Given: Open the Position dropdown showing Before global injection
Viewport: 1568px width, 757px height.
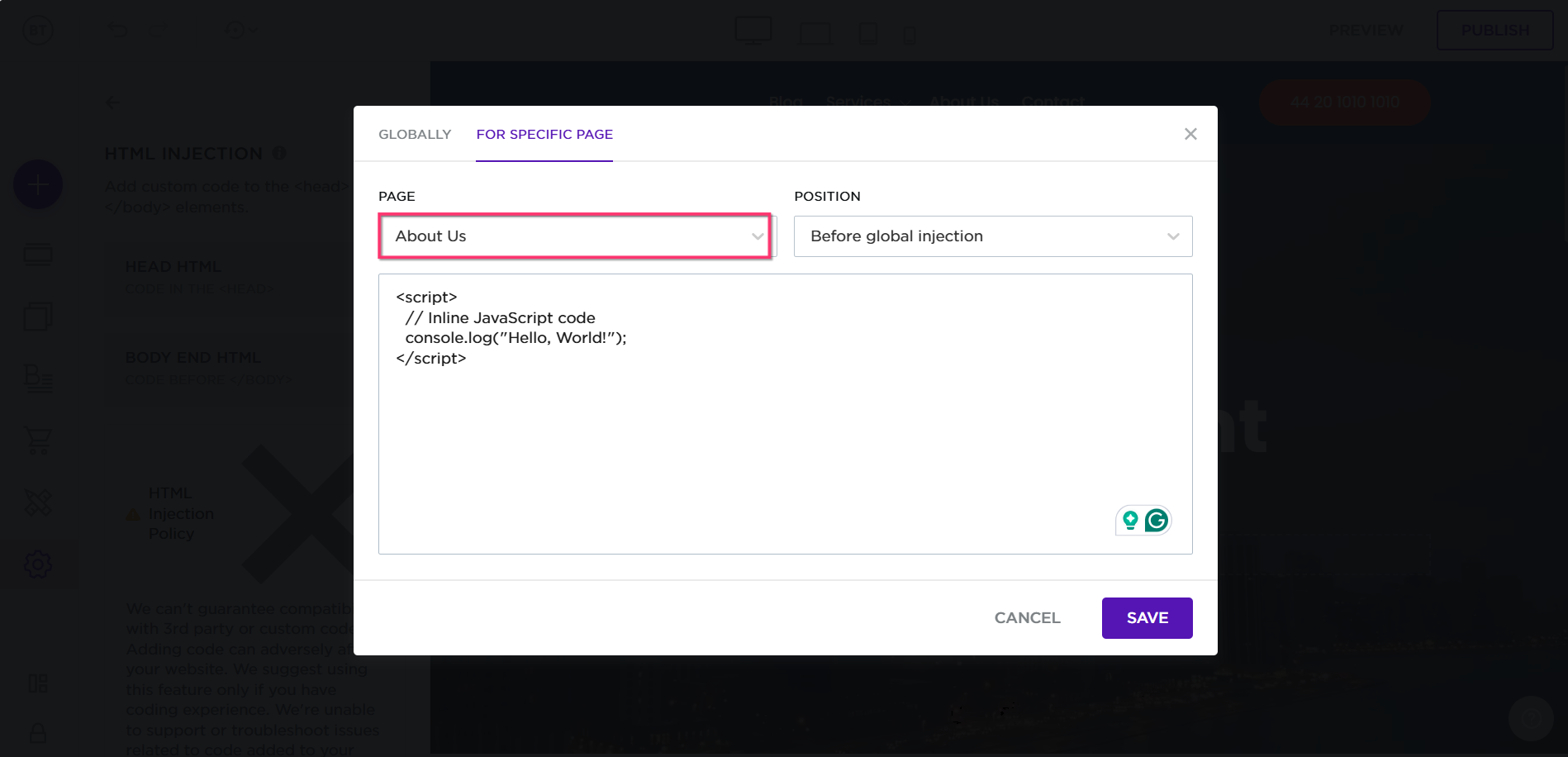Looking at the screenshot, I should (x=993, y=236).
